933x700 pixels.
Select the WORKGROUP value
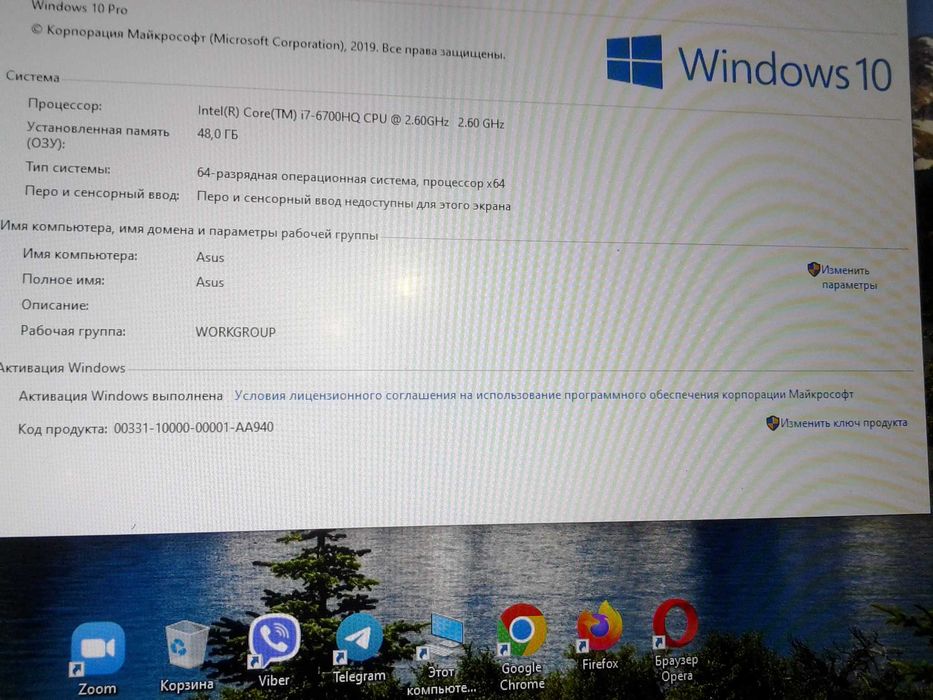236,332
